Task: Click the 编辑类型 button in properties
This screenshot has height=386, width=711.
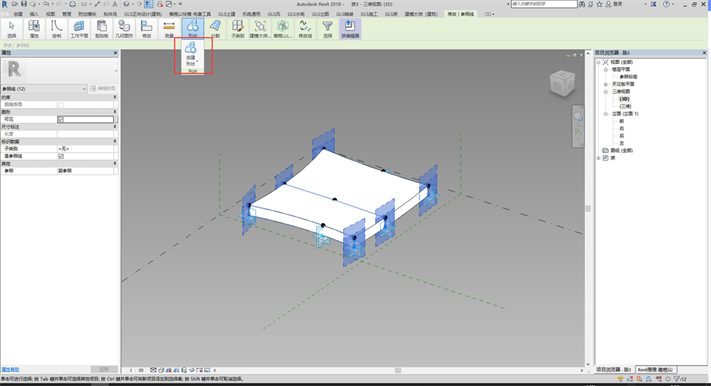Action: [103, 88]
